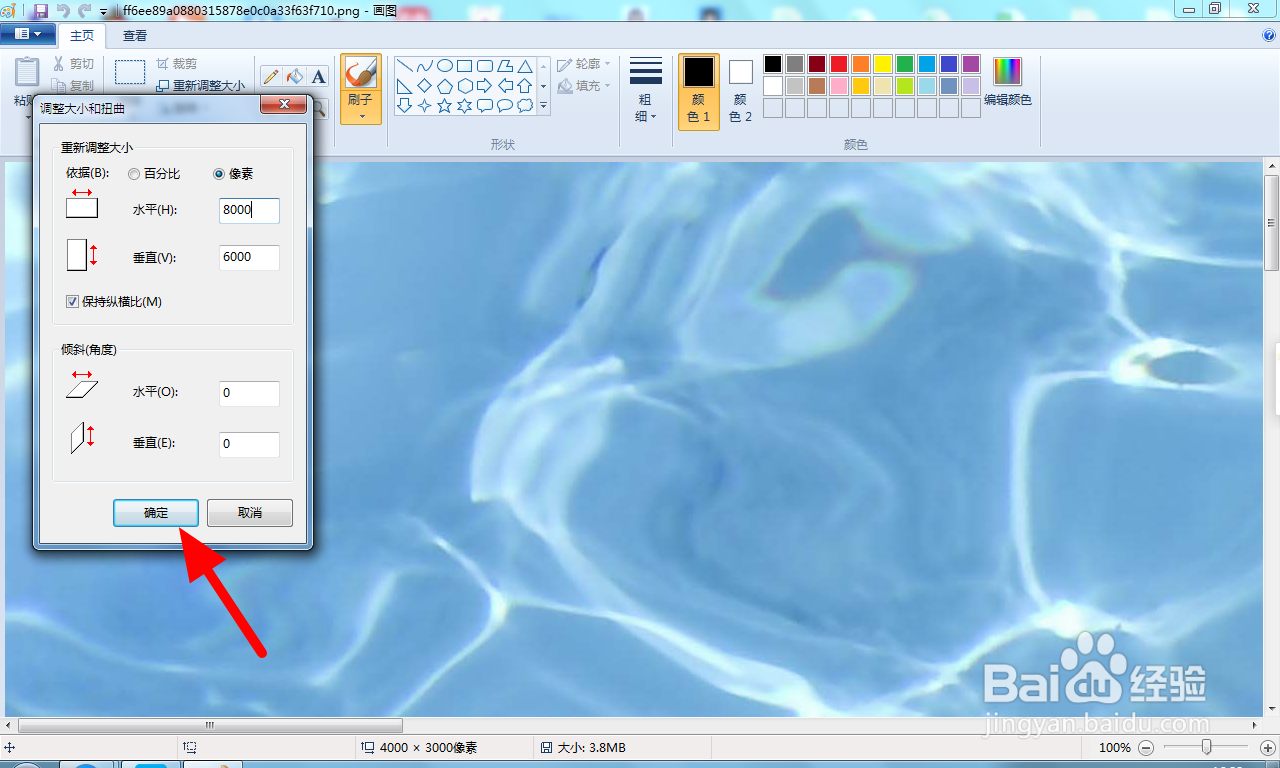Click the 垂直(V) resize input field
This screenshot has width=1280, height=768.
pos(249,257)
